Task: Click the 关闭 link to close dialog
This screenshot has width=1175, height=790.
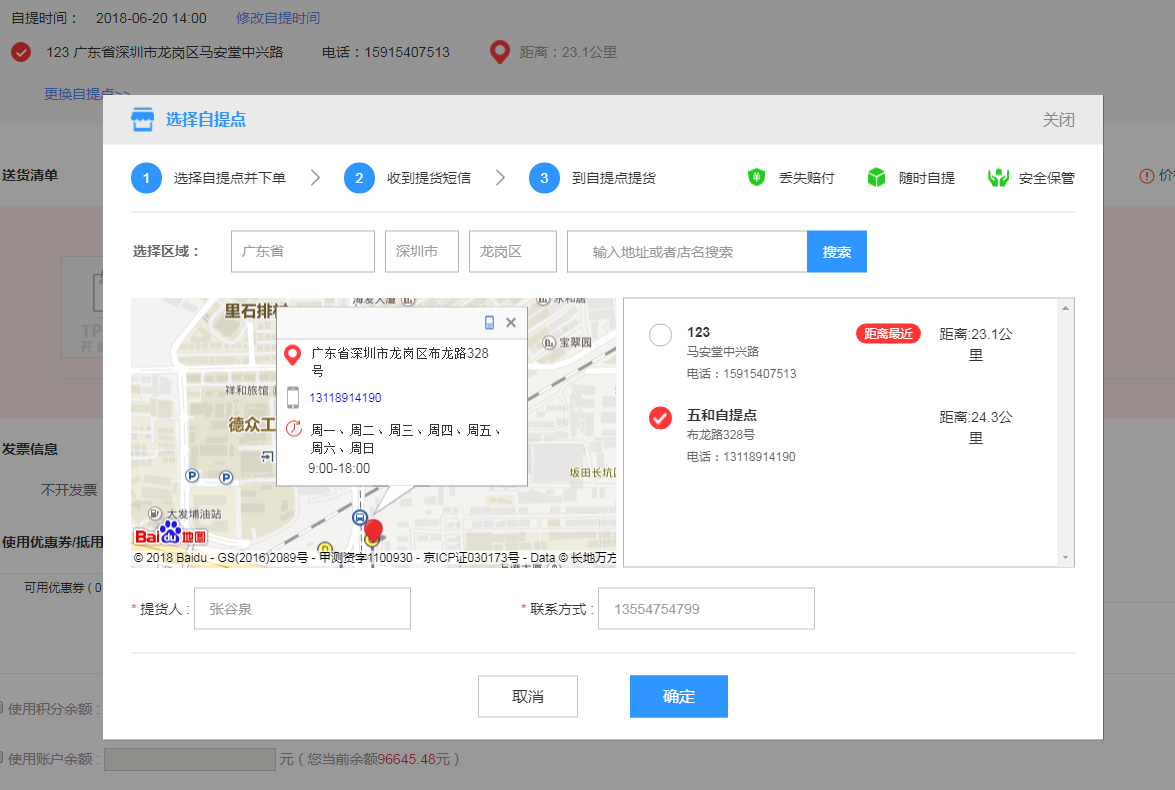Action: click(1058, 120)
